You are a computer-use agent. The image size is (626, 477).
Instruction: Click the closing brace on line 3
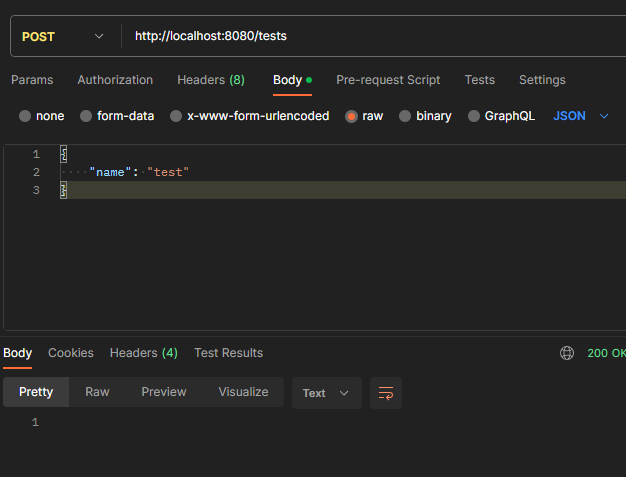click(63, 190)
